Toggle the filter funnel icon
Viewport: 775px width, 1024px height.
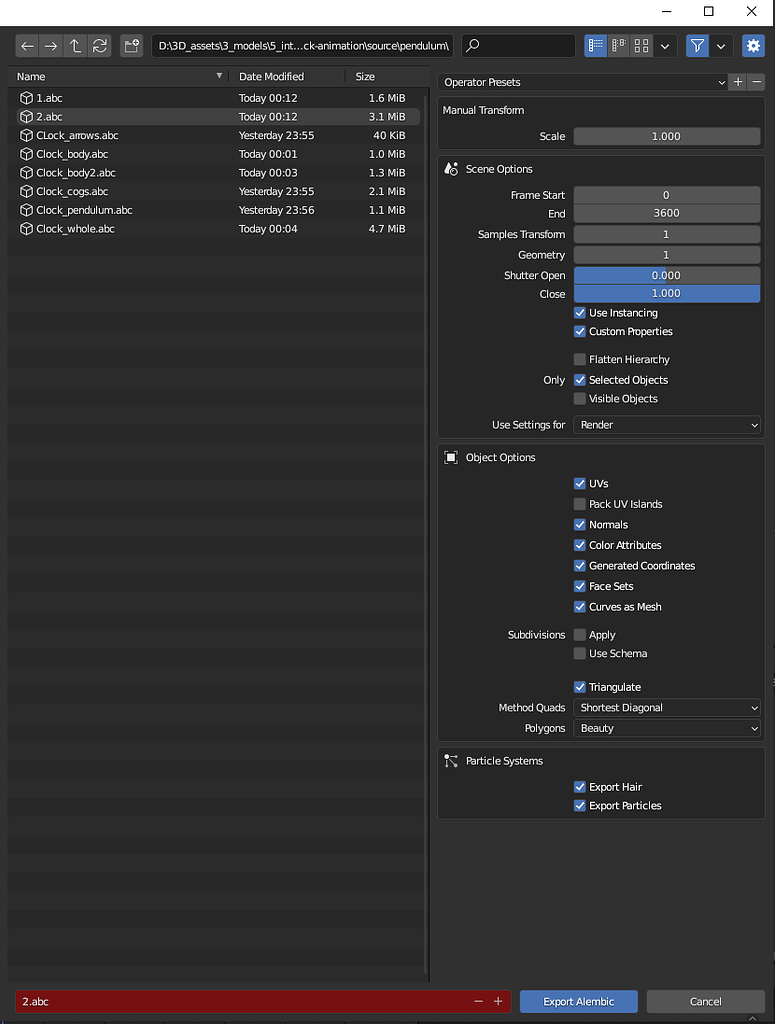point(696,45)
